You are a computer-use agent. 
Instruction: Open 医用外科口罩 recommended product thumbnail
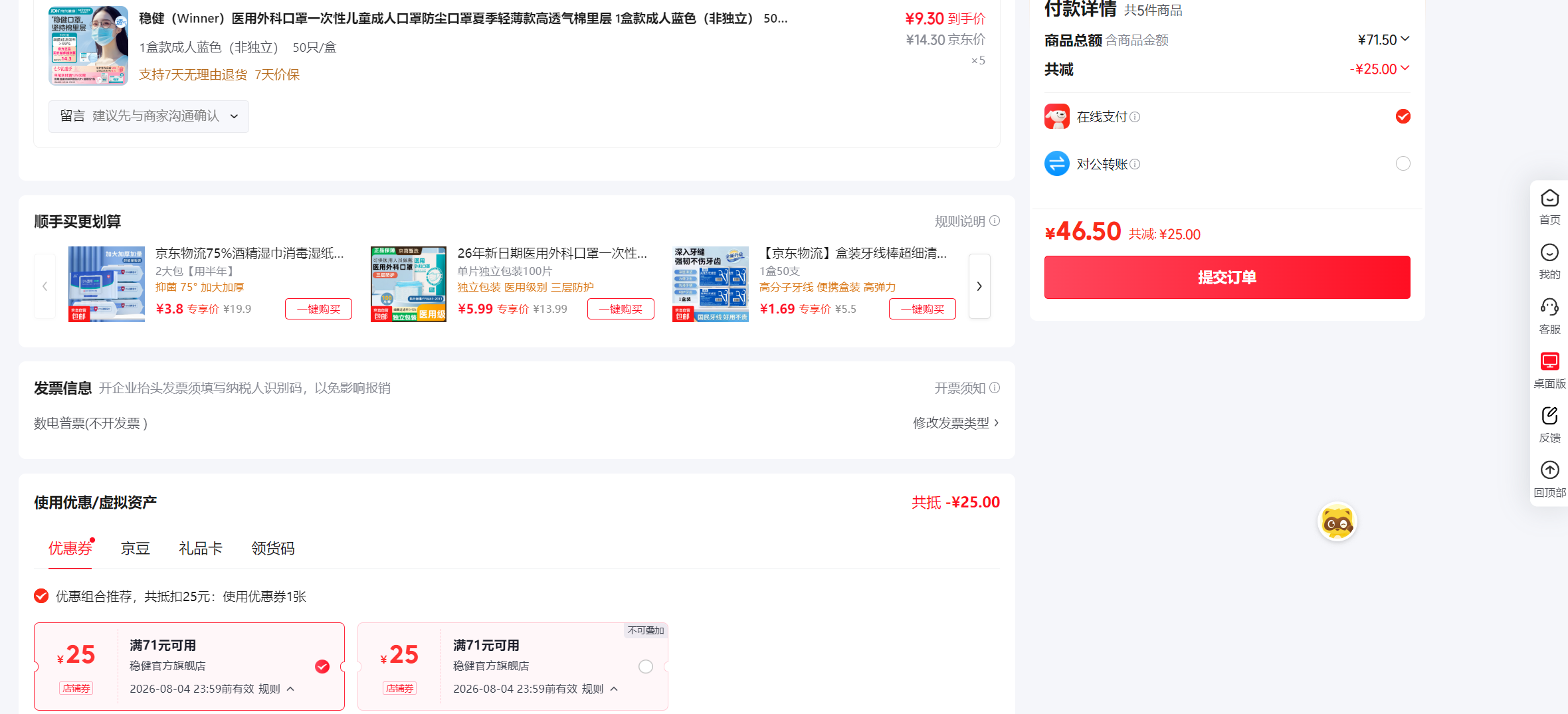[409, 284]
